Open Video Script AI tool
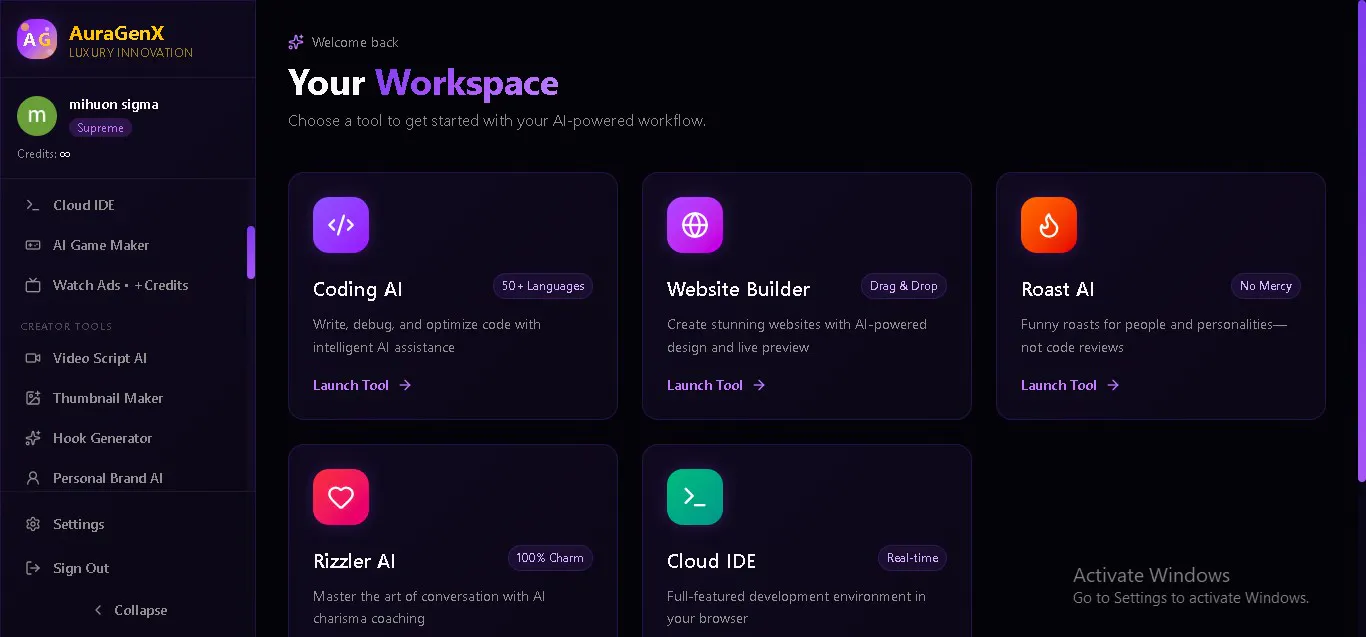Screen dimensions: 1366x637 126,358
